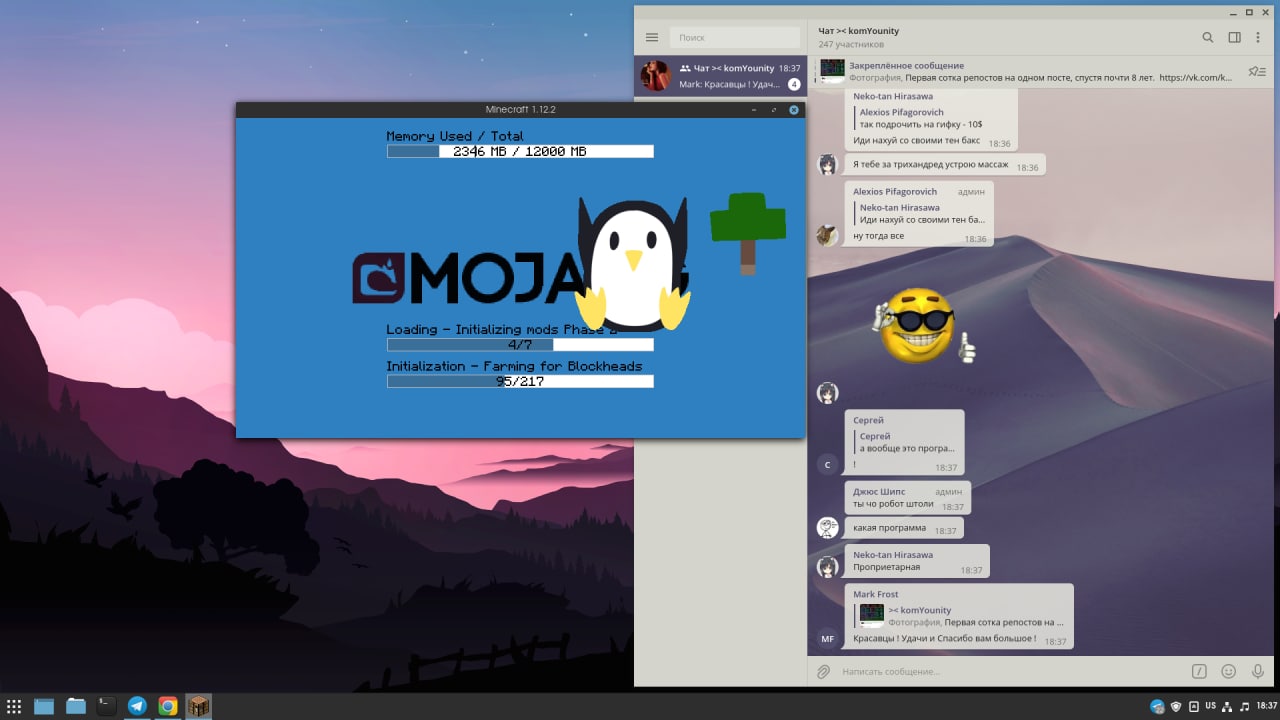Click Initialization 95/217 progress bar
Screen dimensions: 1280x720
tap(520, 381)
